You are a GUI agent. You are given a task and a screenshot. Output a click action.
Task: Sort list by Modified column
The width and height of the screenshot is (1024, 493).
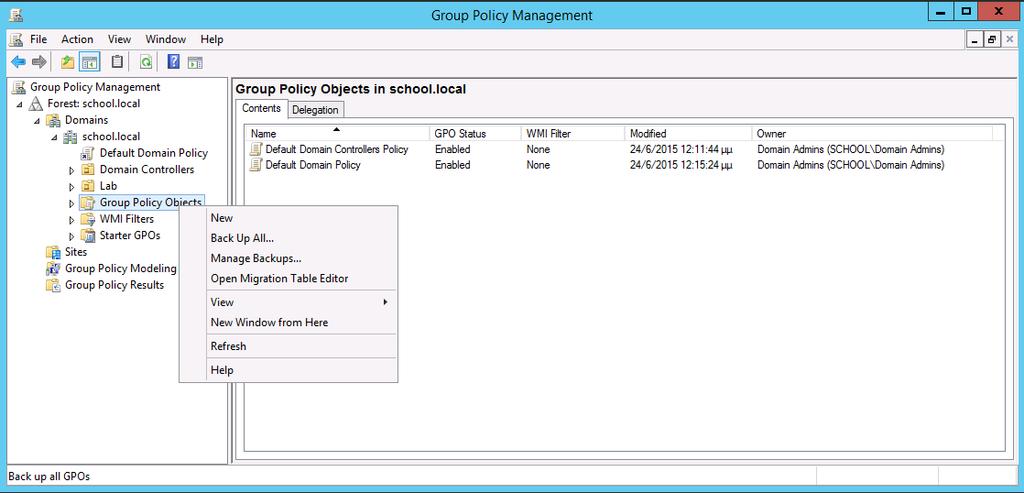688,133
